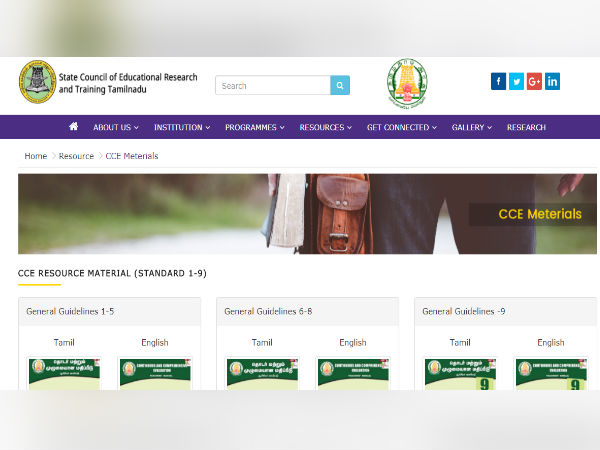The image size is (600, 450).
Task: Open the Twitter social icon
Action: [x=516, y=81]
